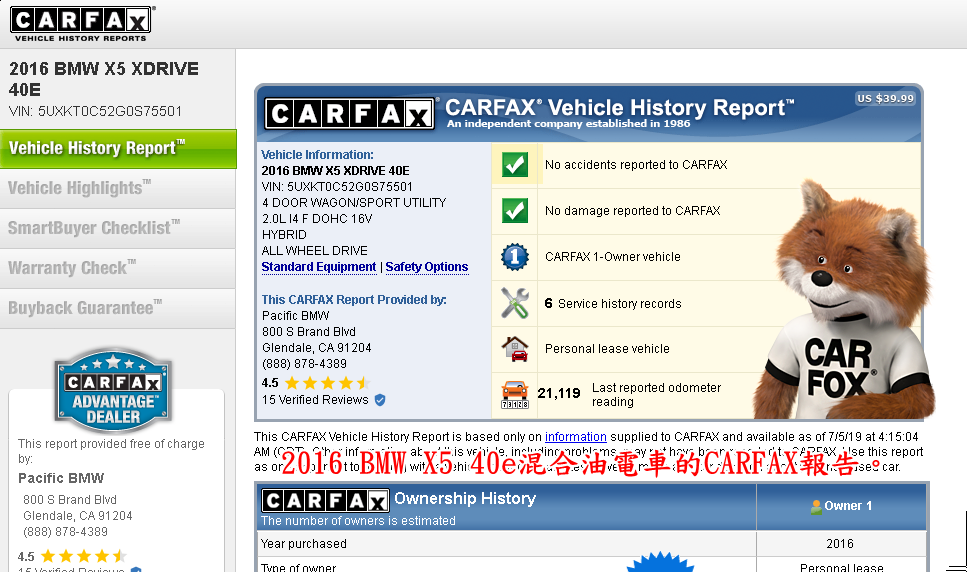
Task: Click the VIN in the left sidebar
Action: point(96,112)
